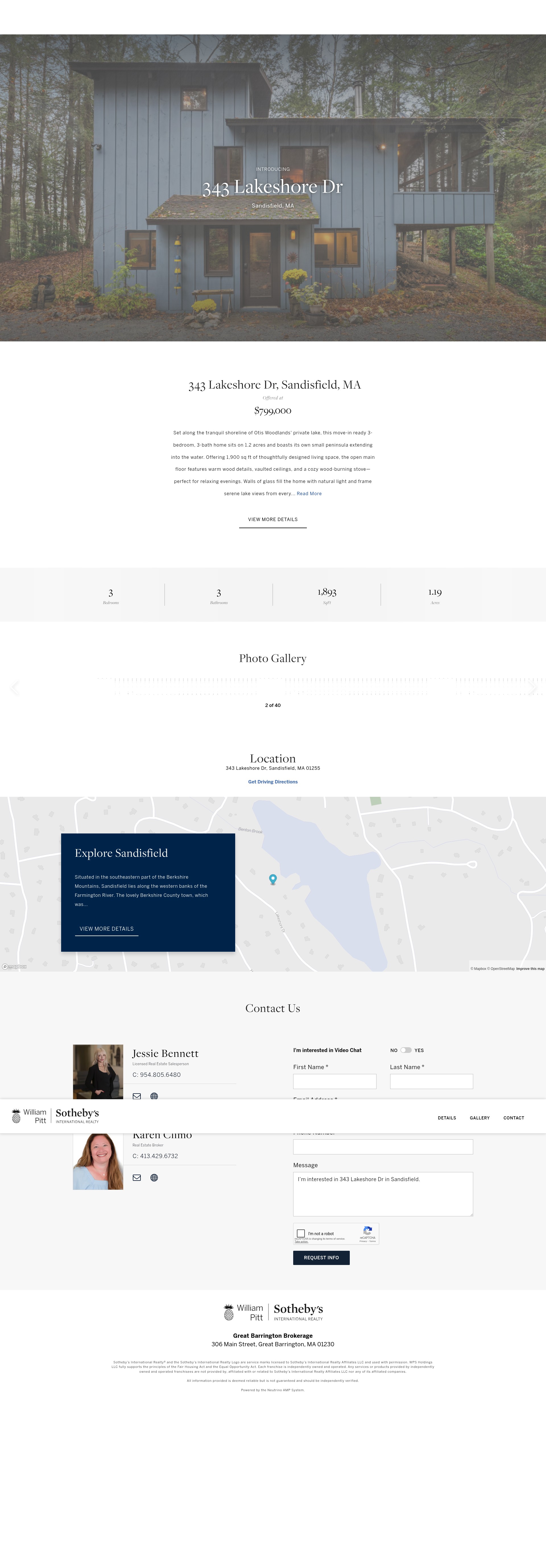Click View More Details under description

click(x=273, y=520)
